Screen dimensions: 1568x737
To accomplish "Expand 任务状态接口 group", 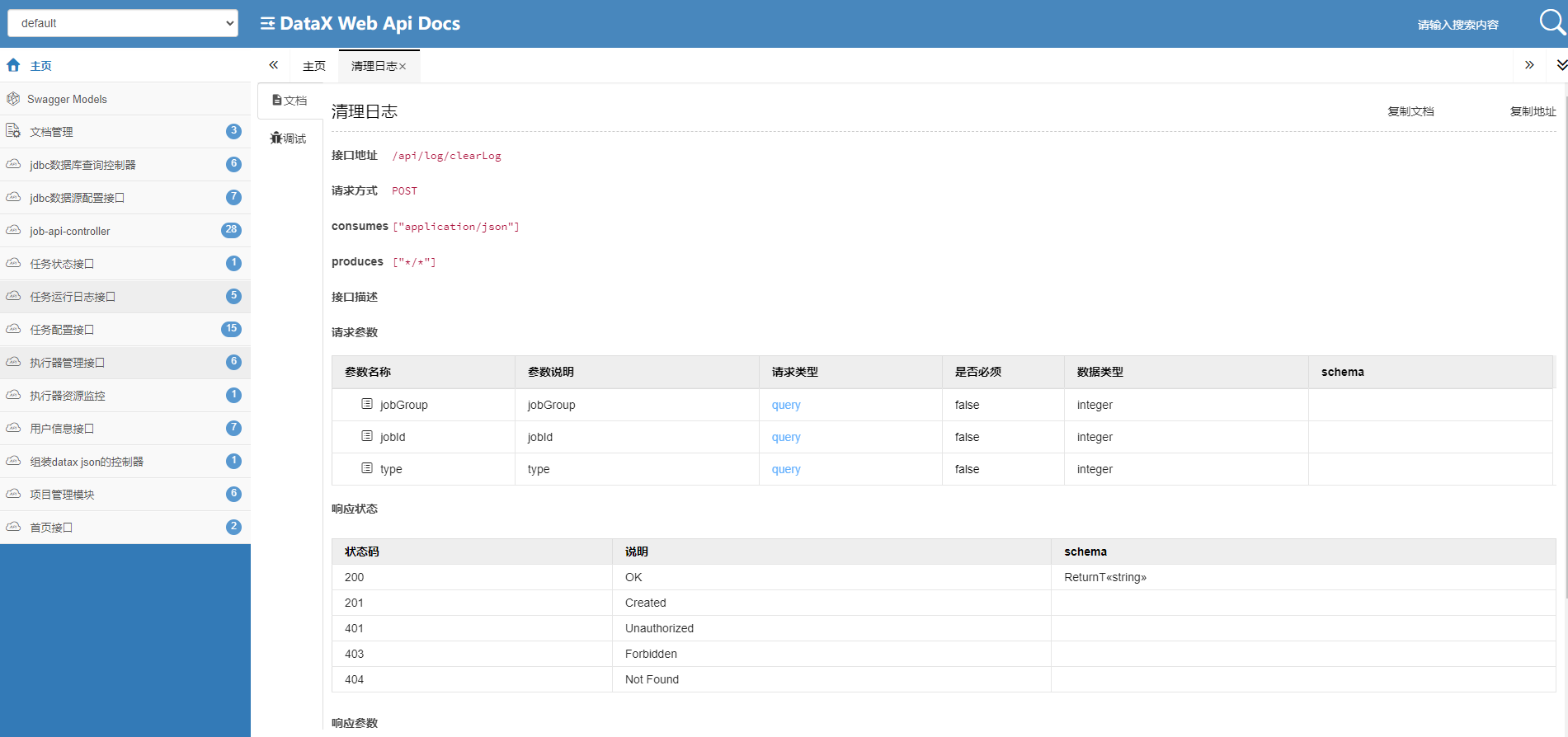I will pyautogui.click(x=125, y=264).
